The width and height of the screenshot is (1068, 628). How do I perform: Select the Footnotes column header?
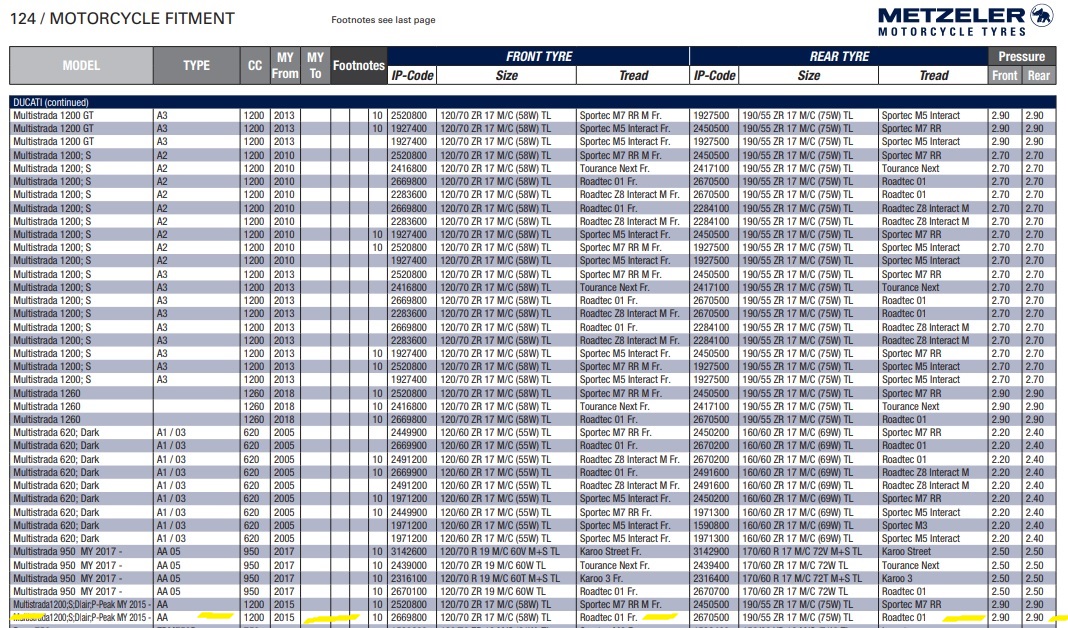(358, 66)
